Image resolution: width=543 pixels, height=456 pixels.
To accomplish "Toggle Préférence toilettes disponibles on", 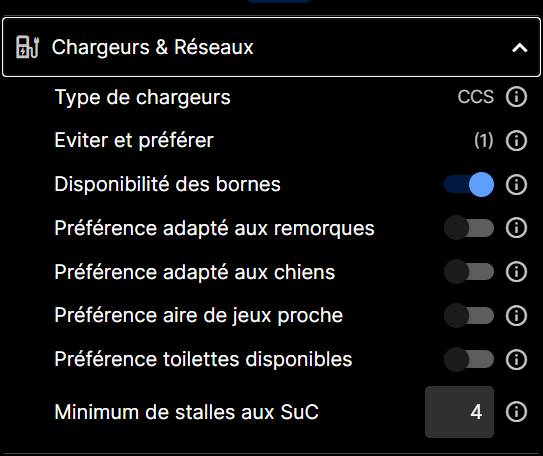I will 469,359.
